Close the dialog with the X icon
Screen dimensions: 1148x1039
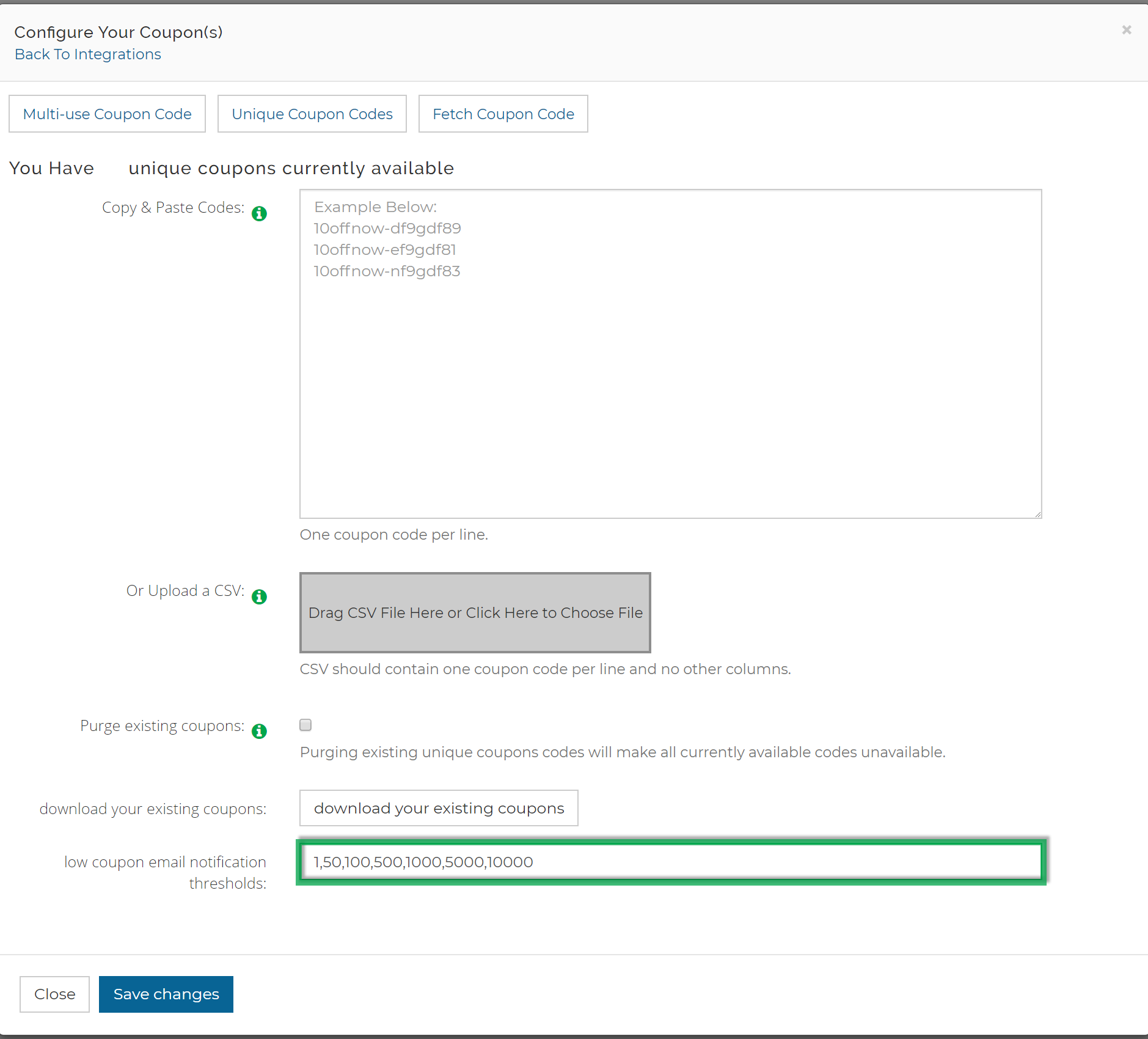[1127, 30]
